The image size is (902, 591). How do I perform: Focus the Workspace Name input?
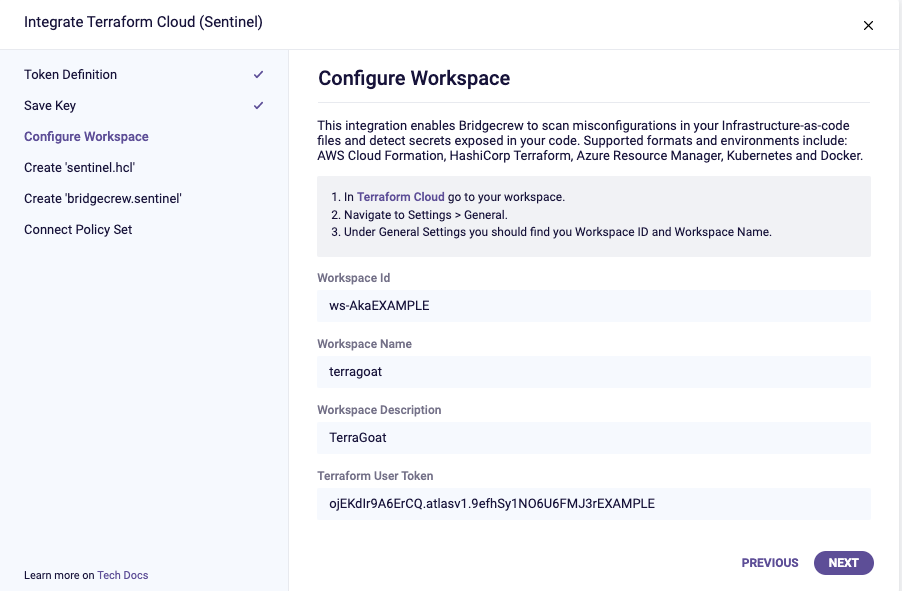pyautogui.click(x=594, y=372)
